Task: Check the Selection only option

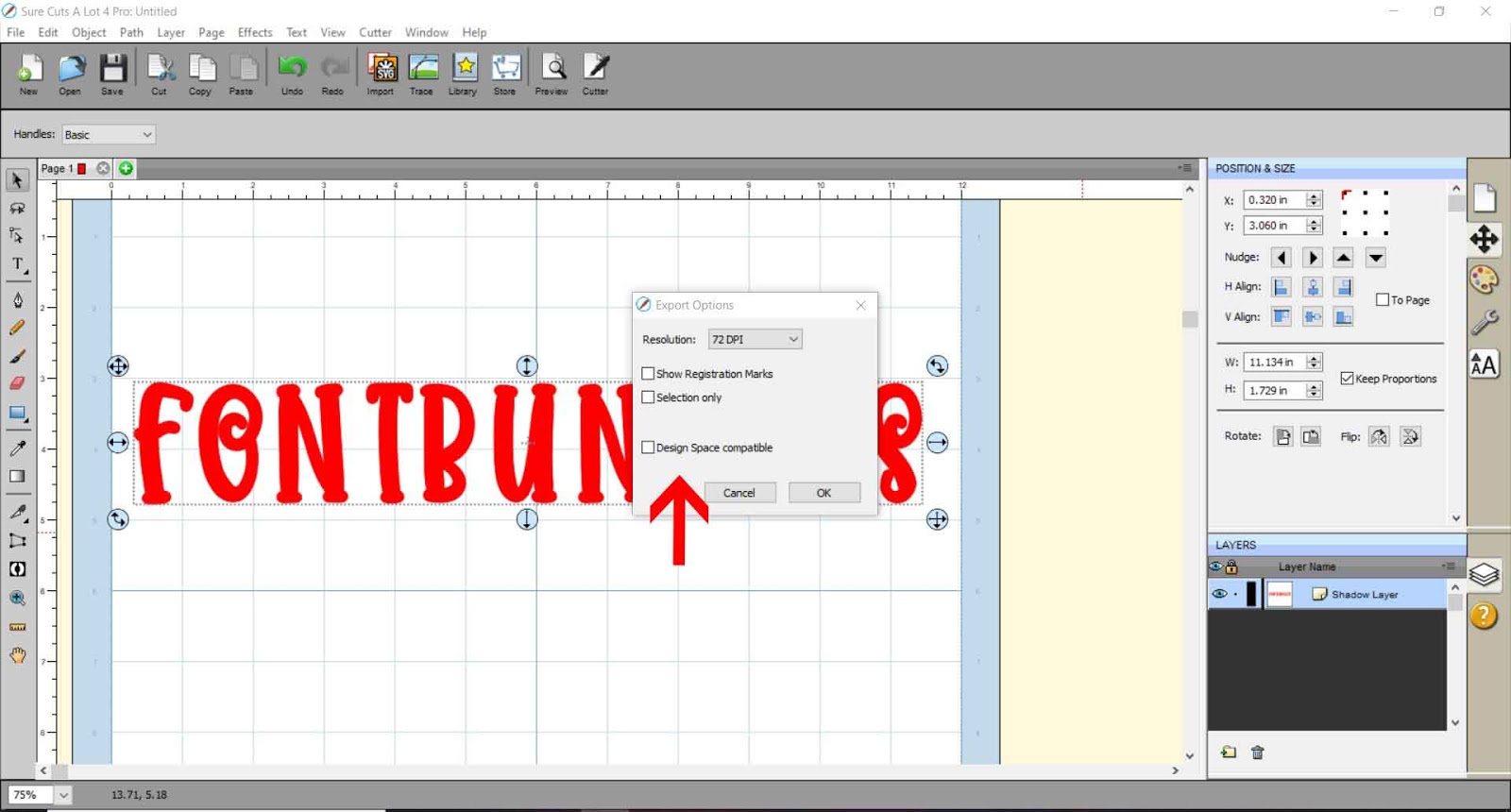Action: [x=648, y=398]
